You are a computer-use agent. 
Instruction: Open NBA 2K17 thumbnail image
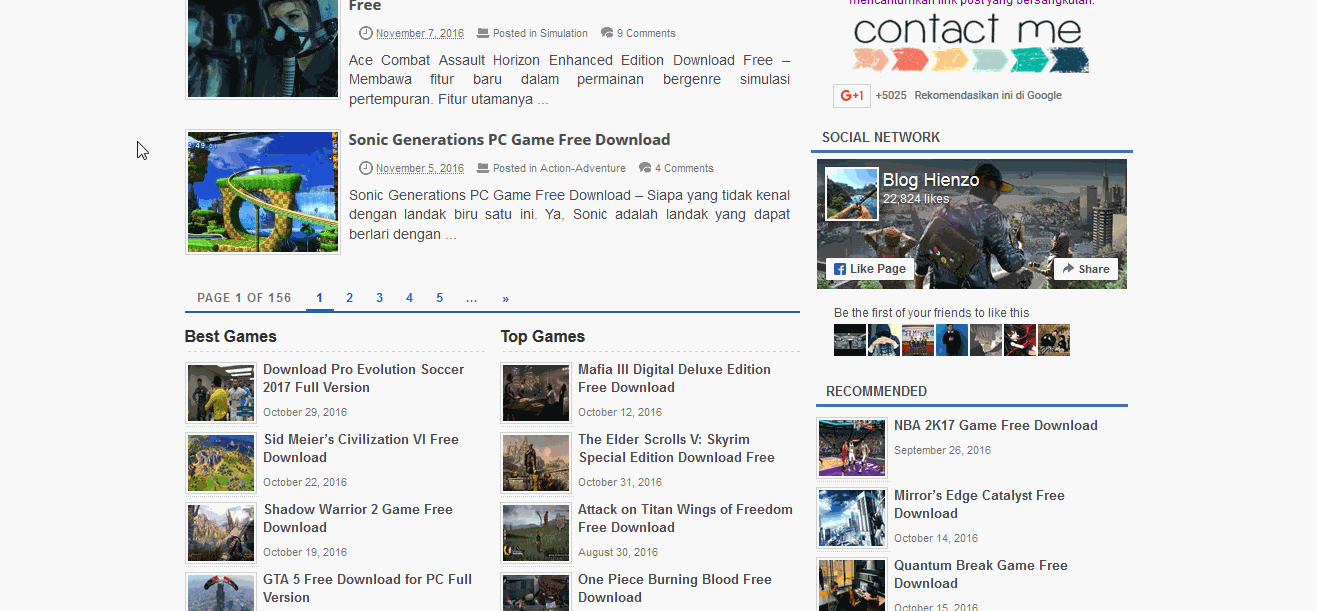(852, 448)
